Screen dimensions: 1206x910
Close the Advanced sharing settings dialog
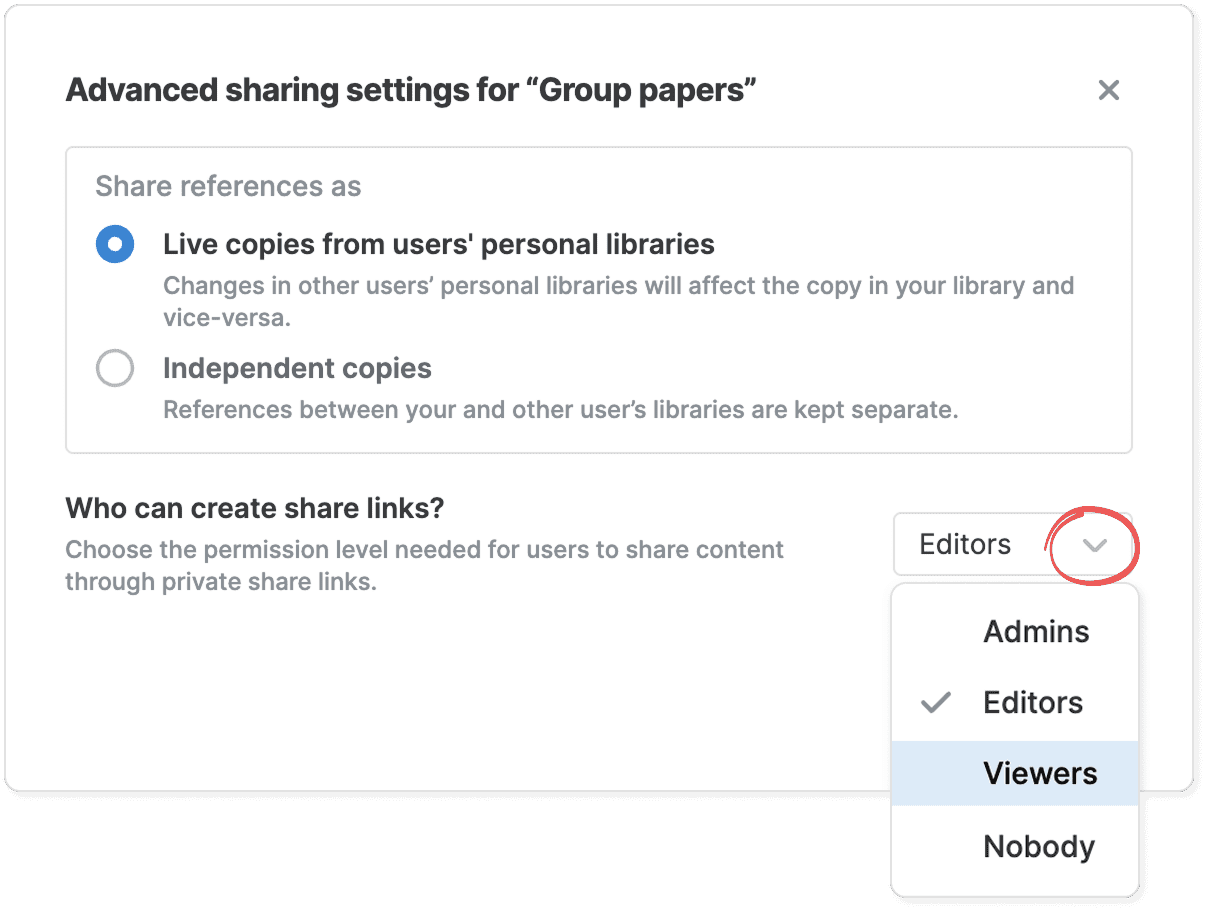pyautogui.click(x=1108, y=91)
